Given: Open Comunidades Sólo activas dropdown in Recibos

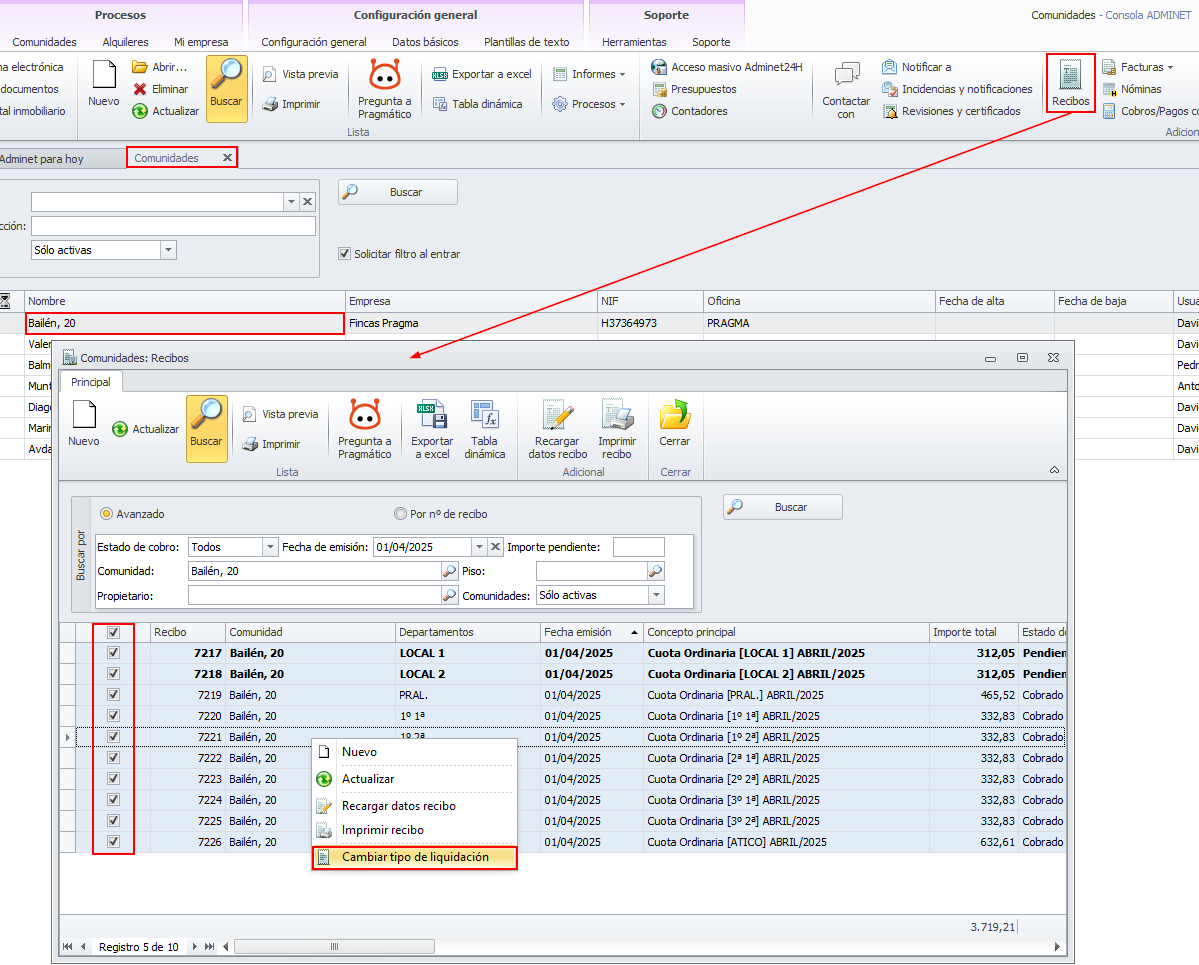Looking at the screenshot, I should coord(656,596).
